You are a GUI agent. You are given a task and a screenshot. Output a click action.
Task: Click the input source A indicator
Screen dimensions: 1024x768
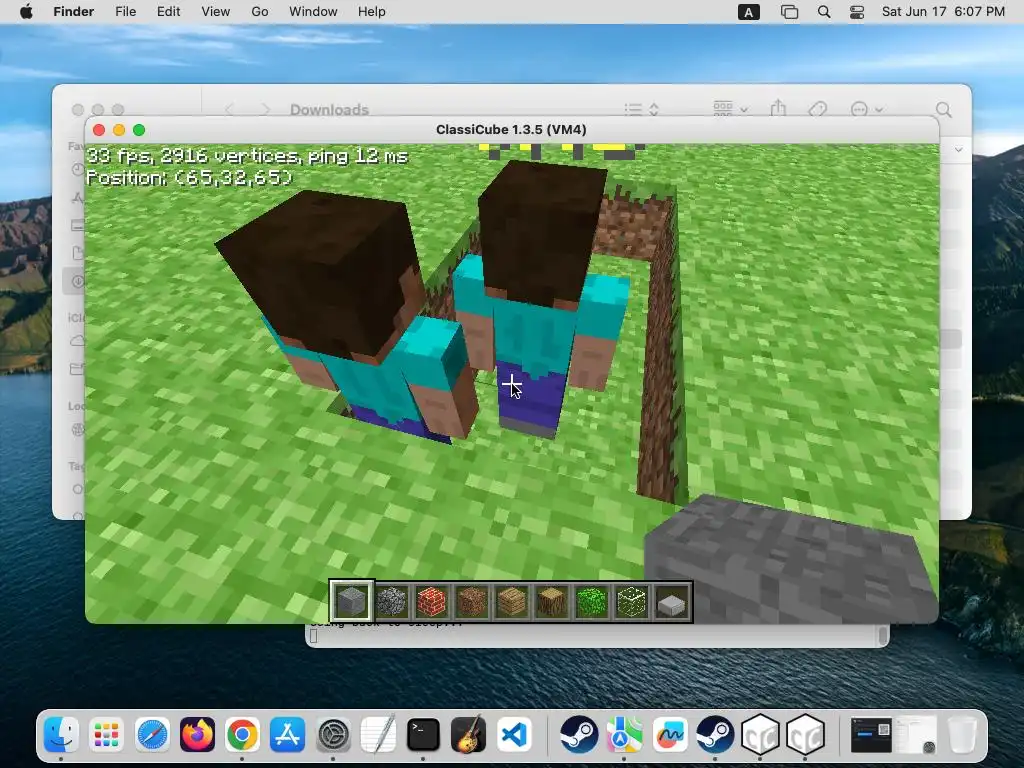click(748, 12)
